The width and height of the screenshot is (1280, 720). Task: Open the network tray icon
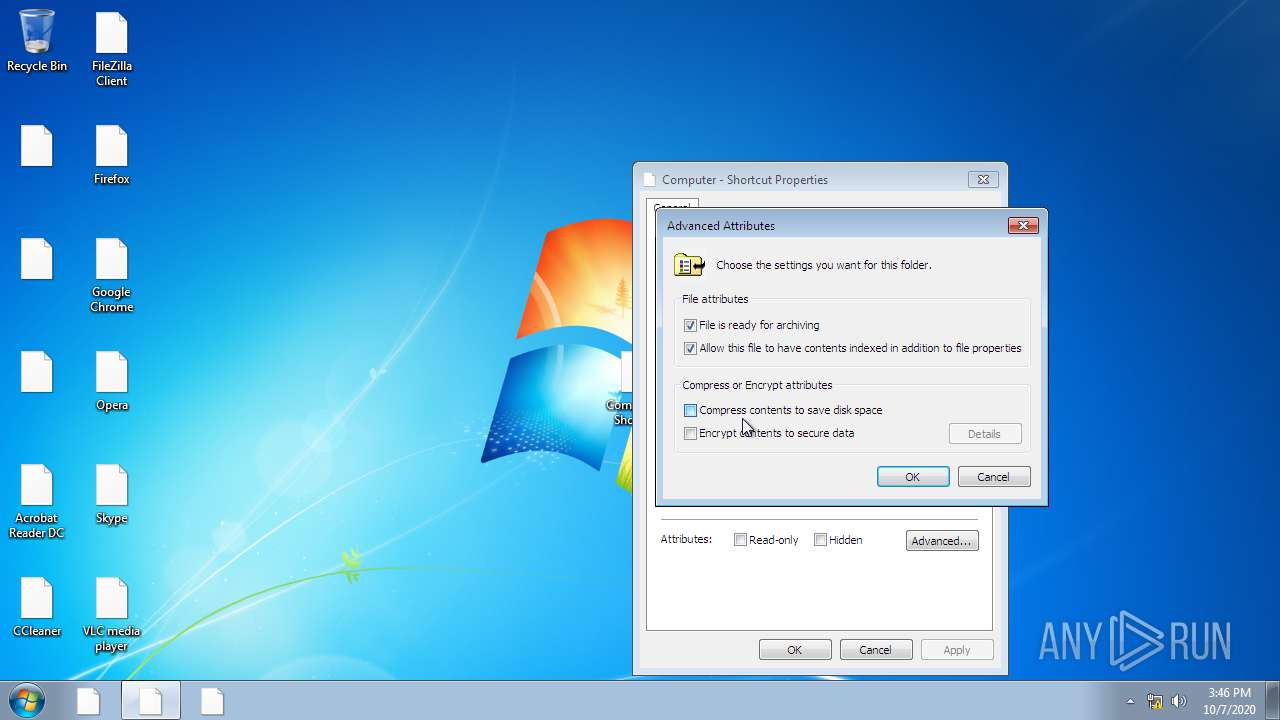coord(1155,701)
